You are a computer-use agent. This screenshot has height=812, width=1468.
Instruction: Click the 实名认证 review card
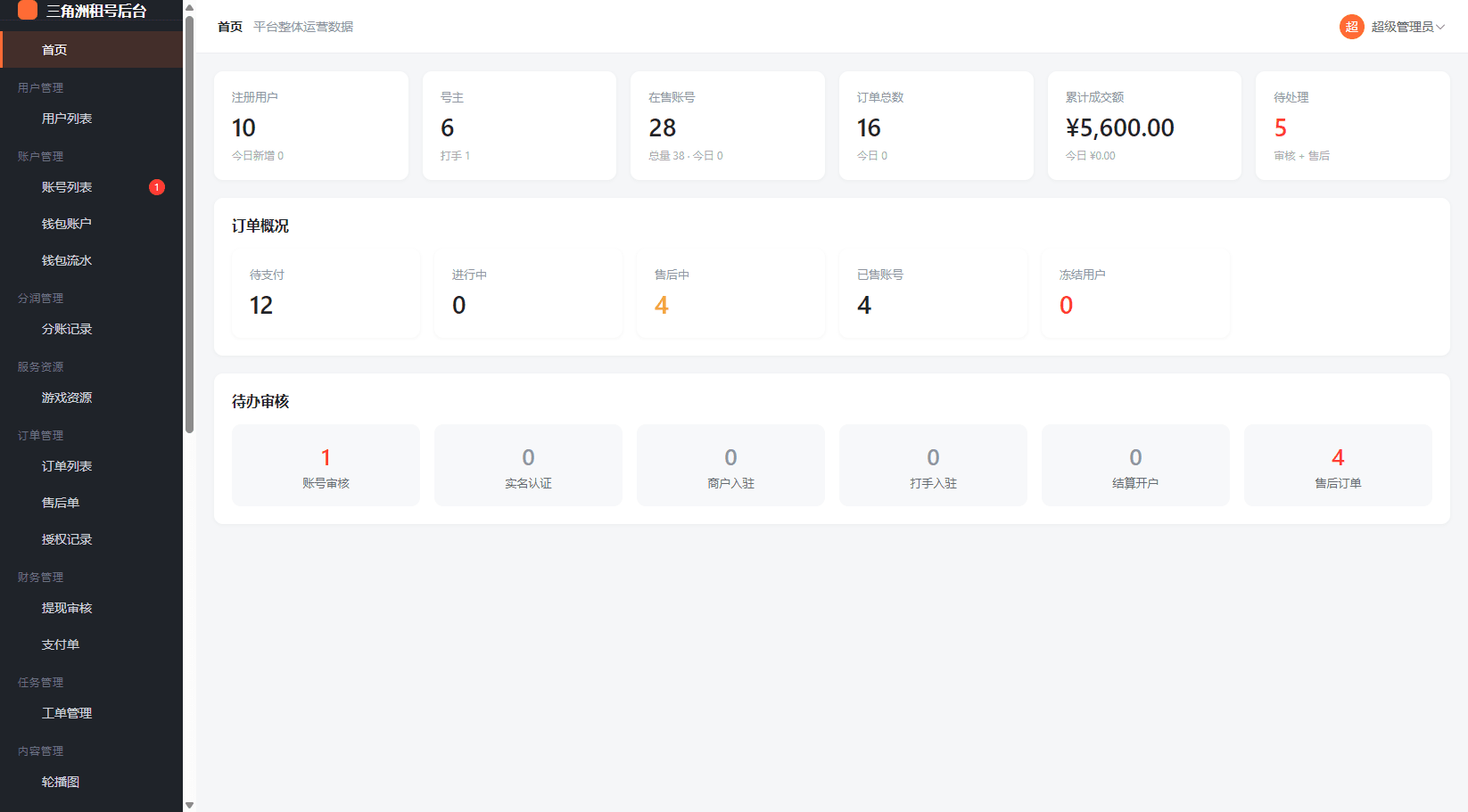click(x=528, y=465)
